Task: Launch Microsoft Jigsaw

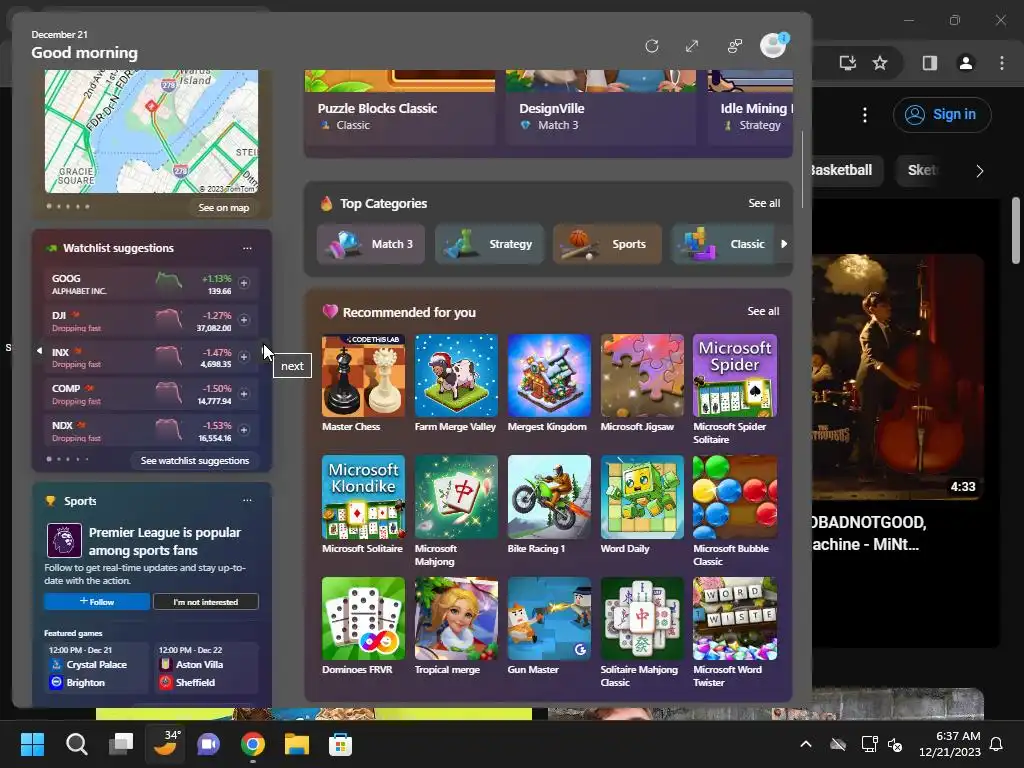Action: (x=642, y=383)
